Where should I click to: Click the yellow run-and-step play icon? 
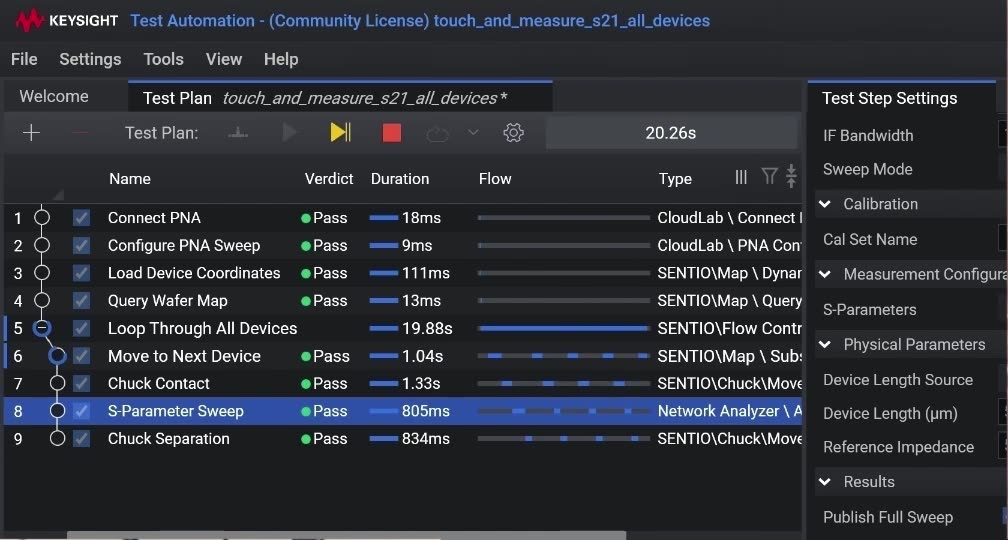[340, 132]
